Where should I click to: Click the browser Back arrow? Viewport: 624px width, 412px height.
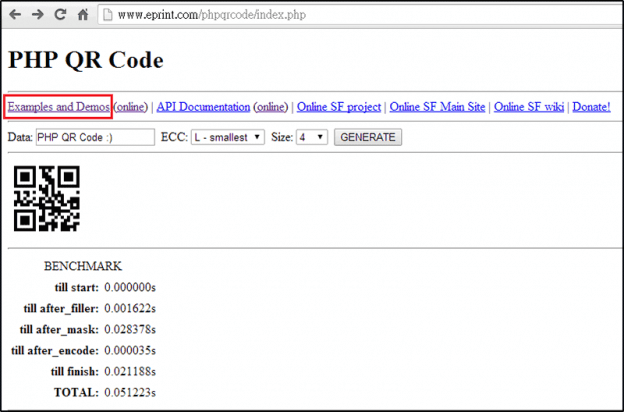click(x=16, y=15)
